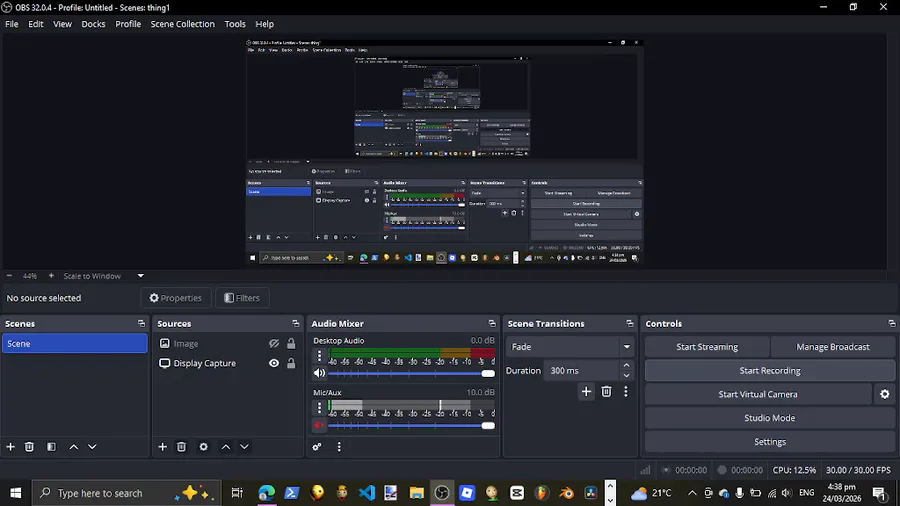Zoom out the preview with the minus icon
The height and width of the screenshot is (506, 900).
(9, 276)
